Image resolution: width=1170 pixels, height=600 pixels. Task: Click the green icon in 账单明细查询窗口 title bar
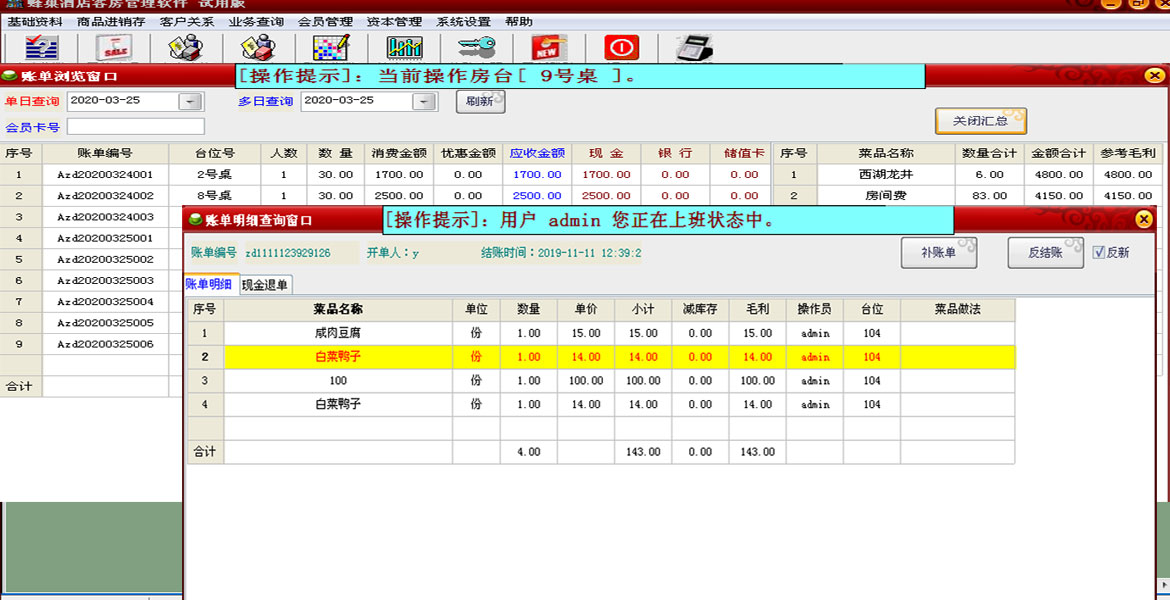(x=196, y=219)
